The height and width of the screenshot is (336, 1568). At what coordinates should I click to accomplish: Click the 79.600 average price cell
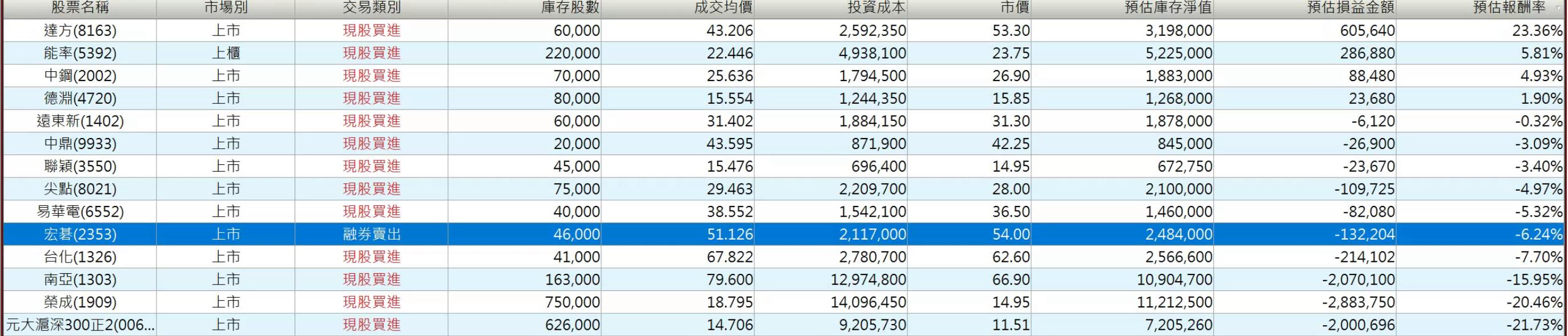729,280
